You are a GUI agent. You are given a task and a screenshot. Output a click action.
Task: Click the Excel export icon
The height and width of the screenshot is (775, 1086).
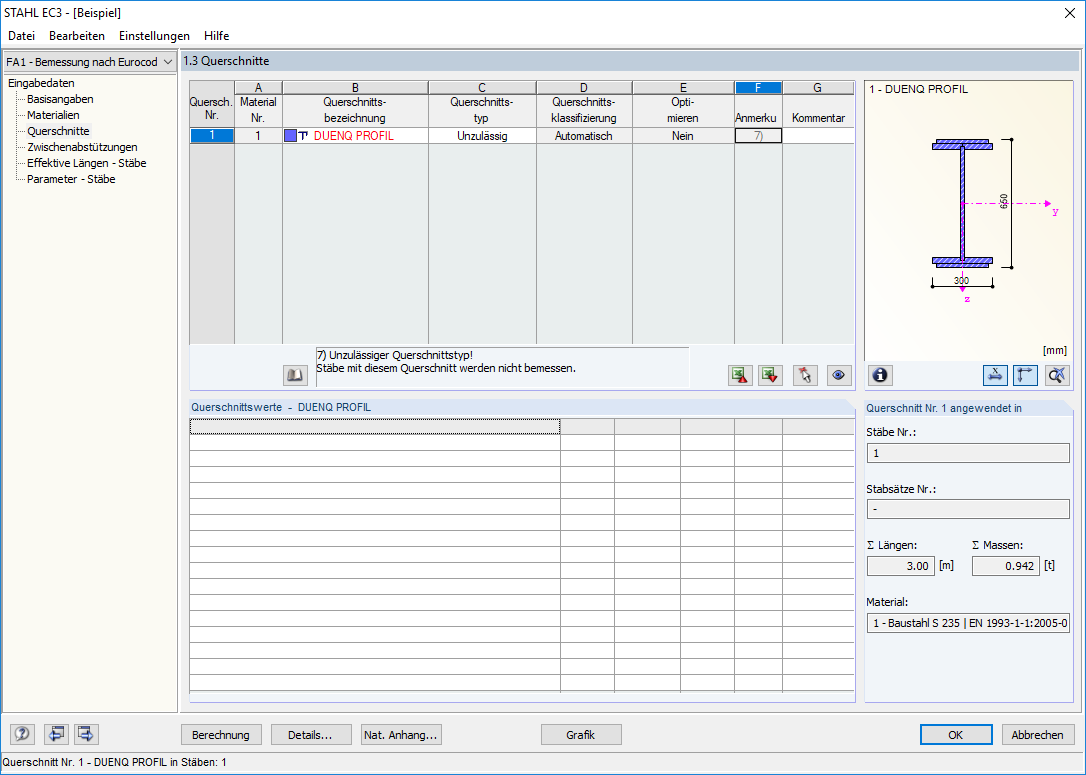point(740,375)
